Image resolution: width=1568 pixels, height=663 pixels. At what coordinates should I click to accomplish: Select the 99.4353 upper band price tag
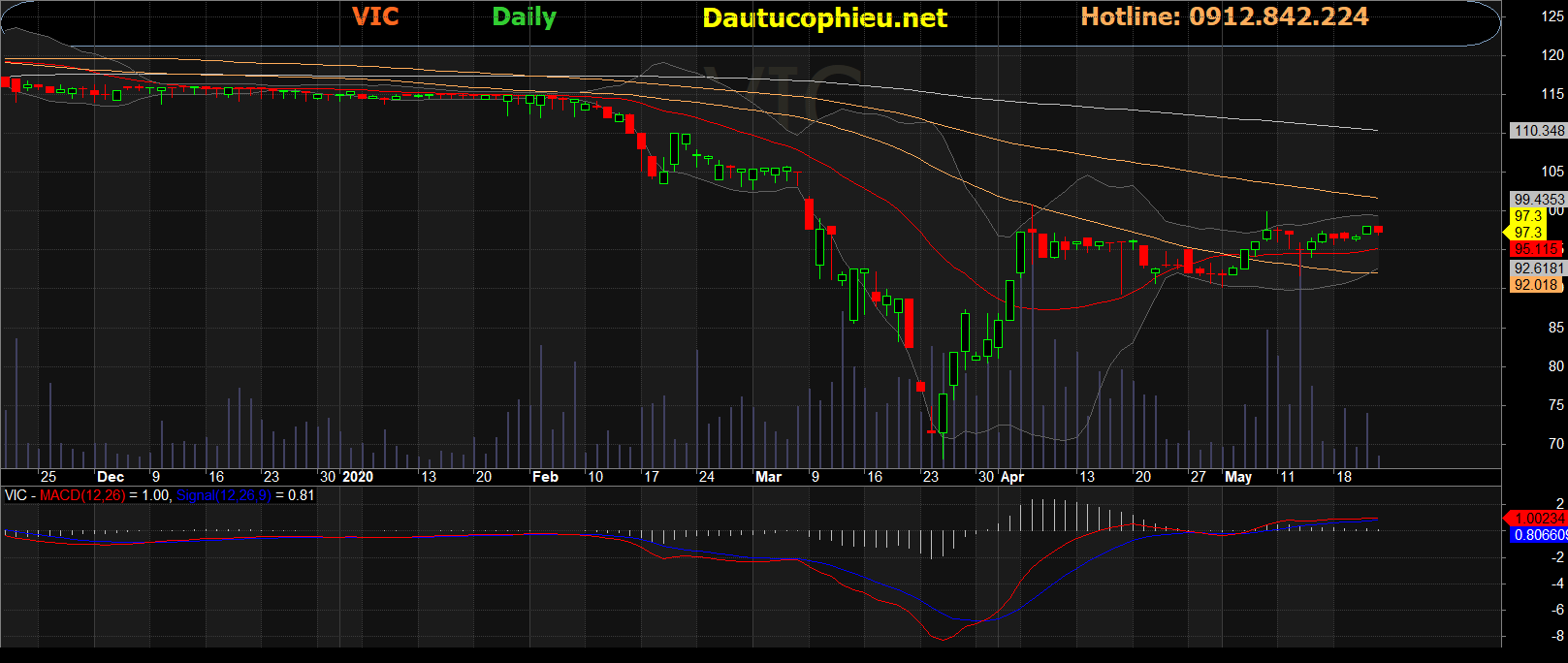click(1538, 200)
